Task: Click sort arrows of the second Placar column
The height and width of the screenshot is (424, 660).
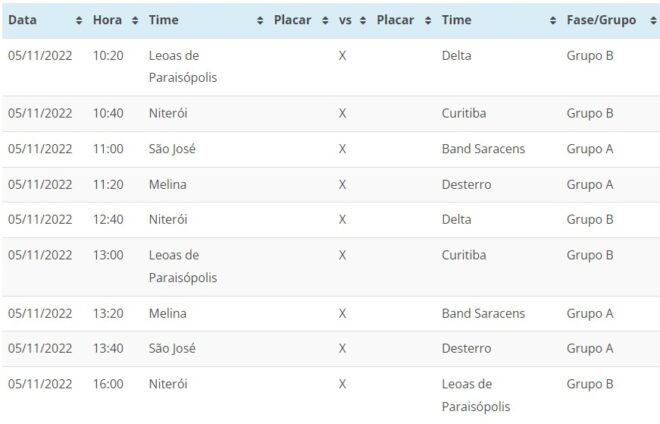Action: pos(428,21)
